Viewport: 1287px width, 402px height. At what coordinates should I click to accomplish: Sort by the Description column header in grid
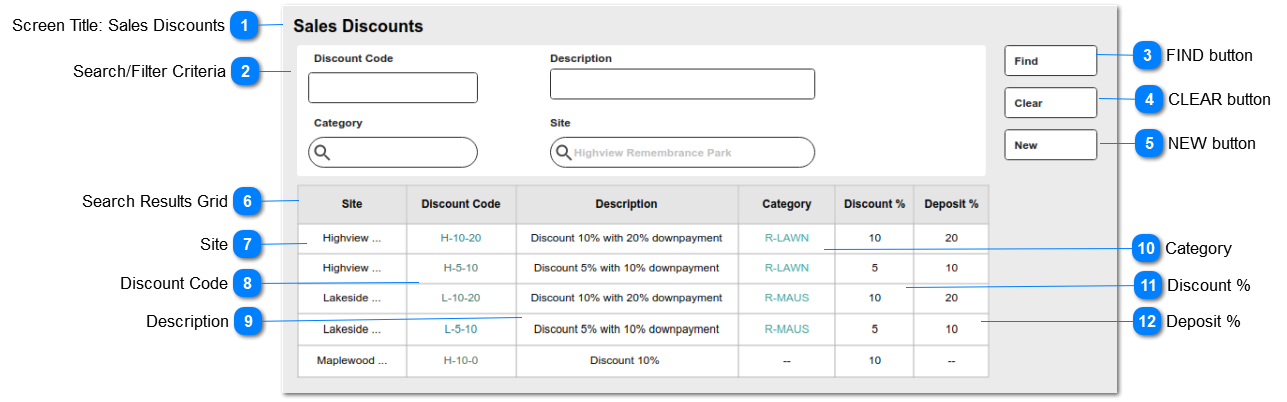[x=627, y=204]
